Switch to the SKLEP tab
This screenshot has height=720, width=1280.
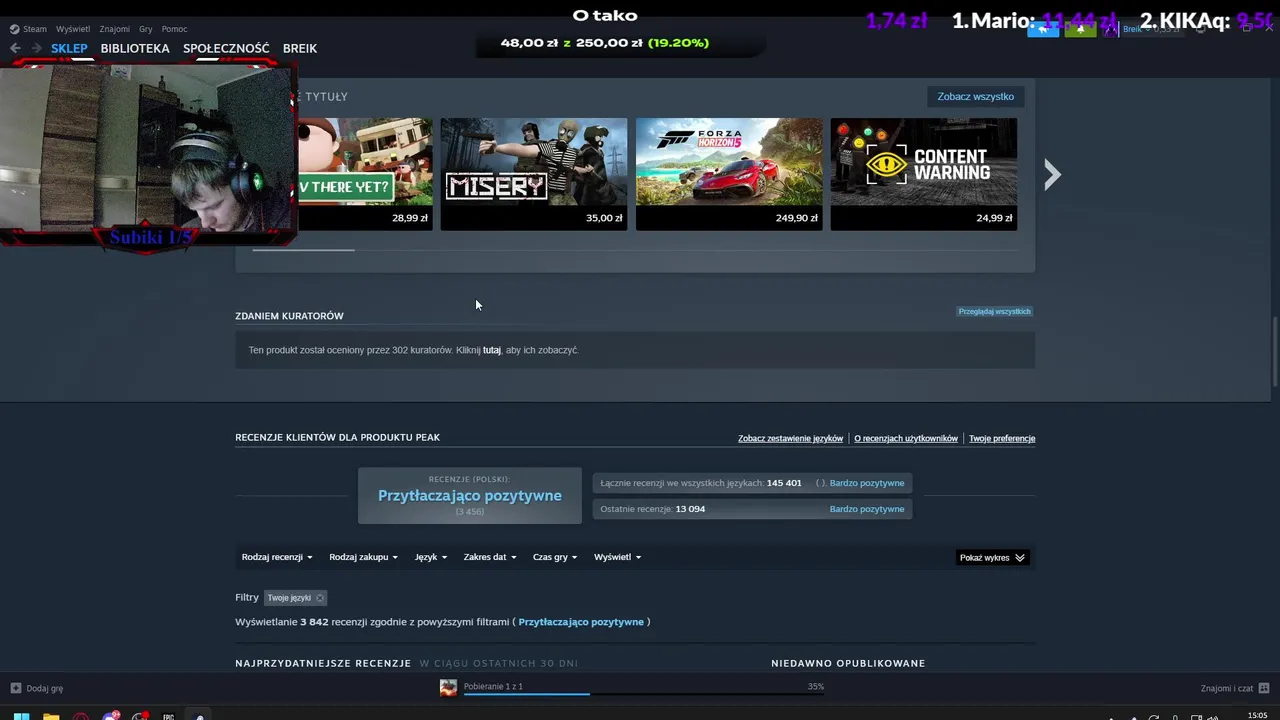click(x=69, y=48)
